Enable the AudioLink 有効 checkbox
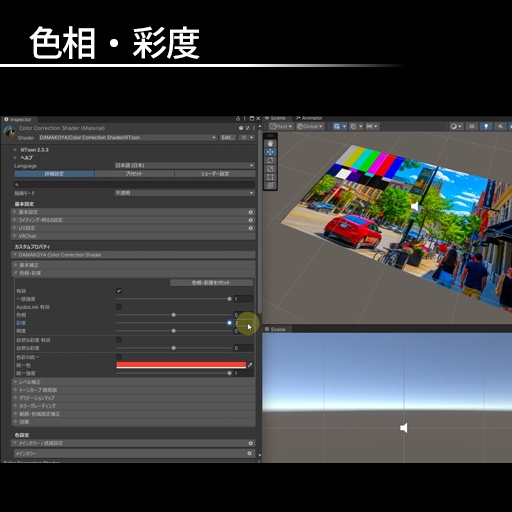512x512 pixels. [119, 307]
